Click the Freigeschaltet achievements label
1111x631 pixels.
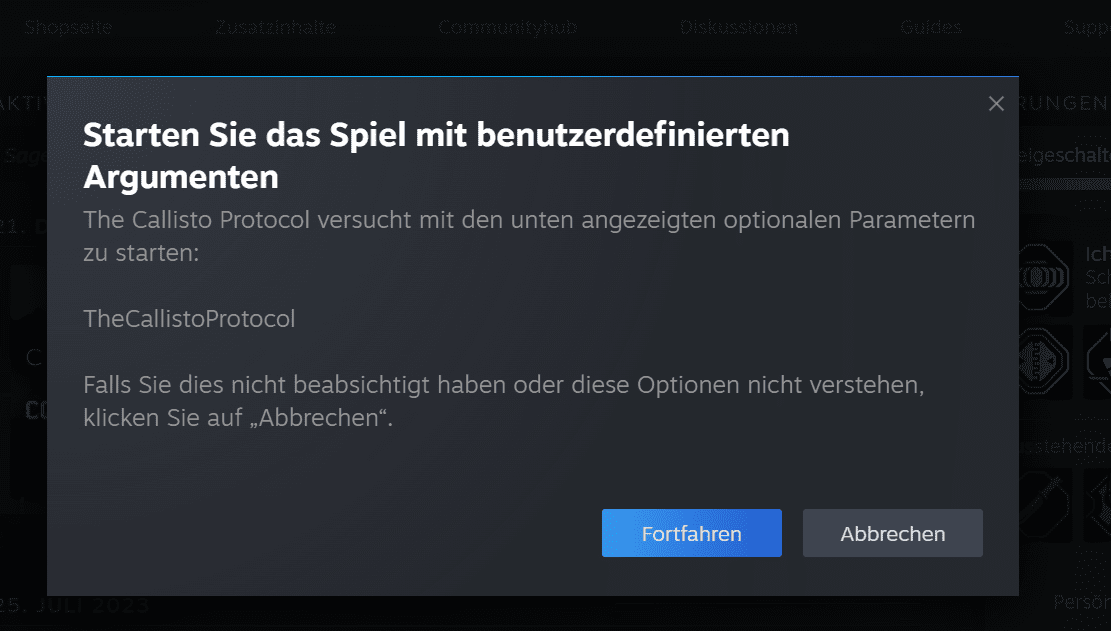coord(1065,155)
